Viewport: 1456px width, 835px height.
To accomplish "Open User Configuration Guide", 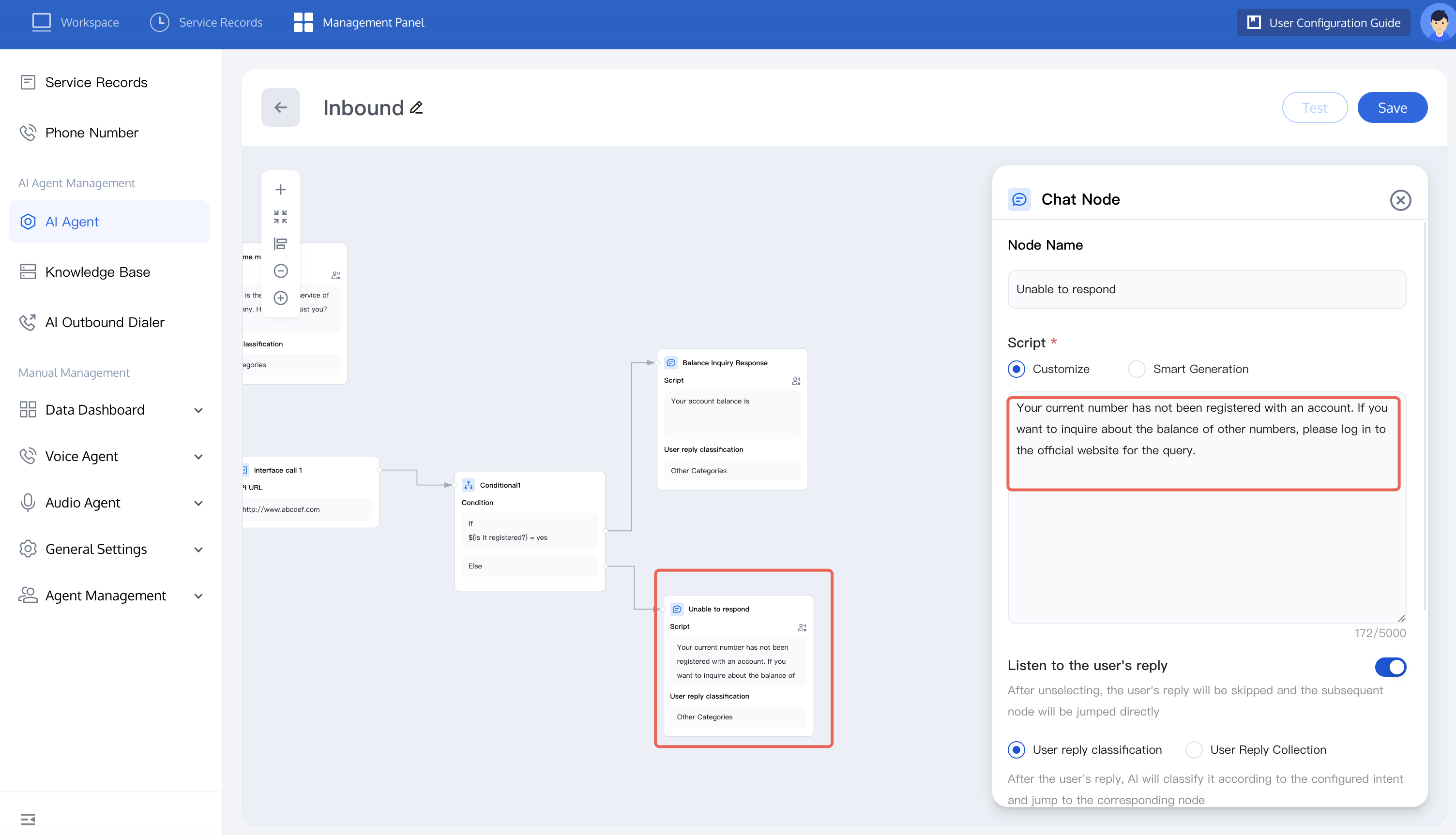I will coord(1323,22).
